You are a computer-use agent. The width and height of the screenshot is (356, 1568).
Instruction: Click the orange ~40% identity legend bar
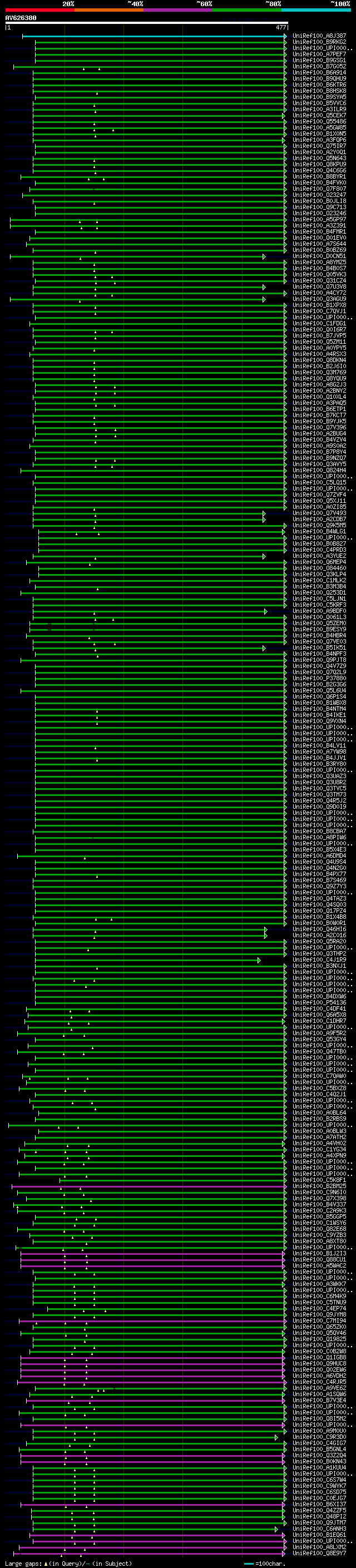pos(109,10)
